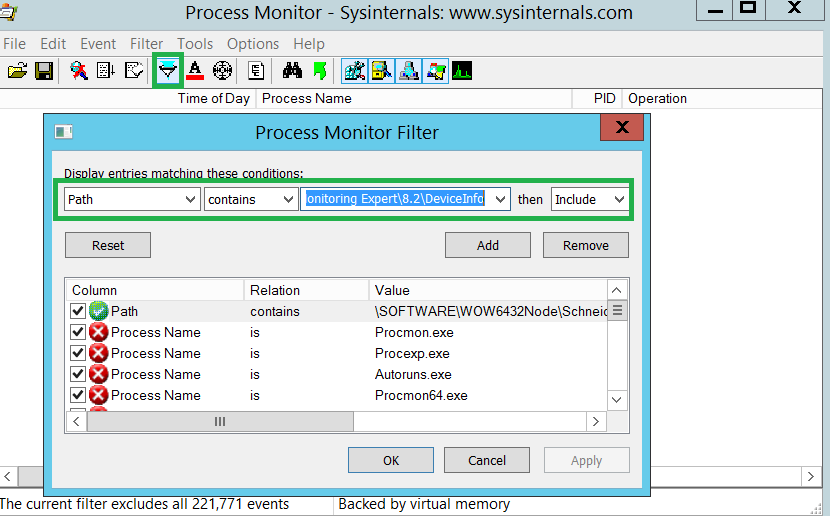Screen dimensions: 831x517
Task: Click the Reset button
Action: click(108, 245)
